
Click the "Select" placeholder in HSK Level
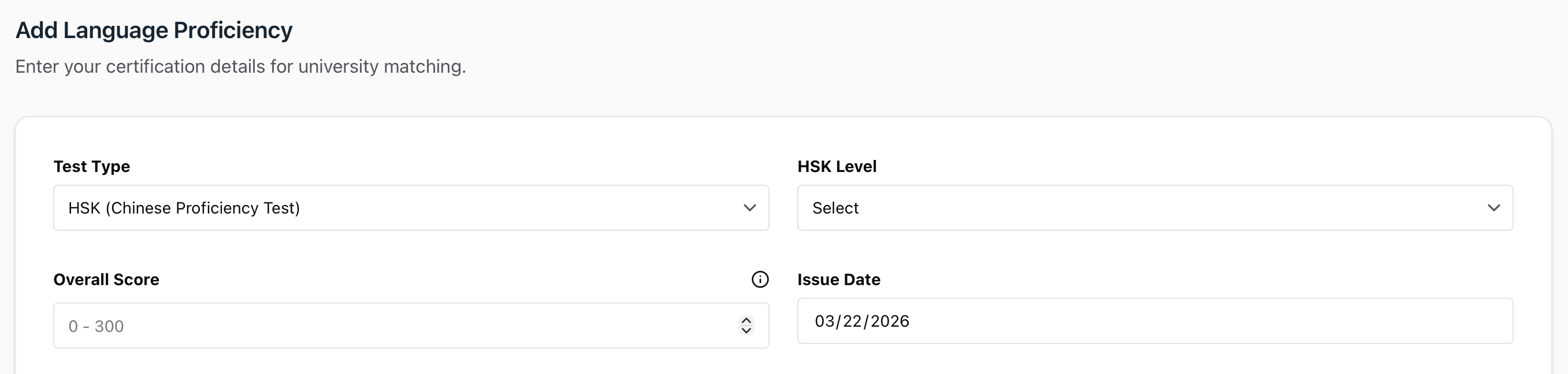point(835,208)
